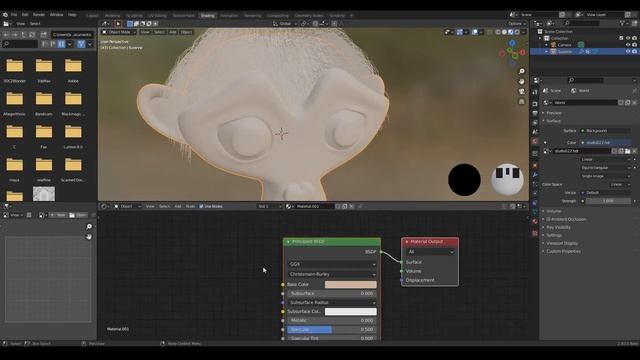Select material preview shading mode
Screen dimensions: 640x360
[511, 32]
